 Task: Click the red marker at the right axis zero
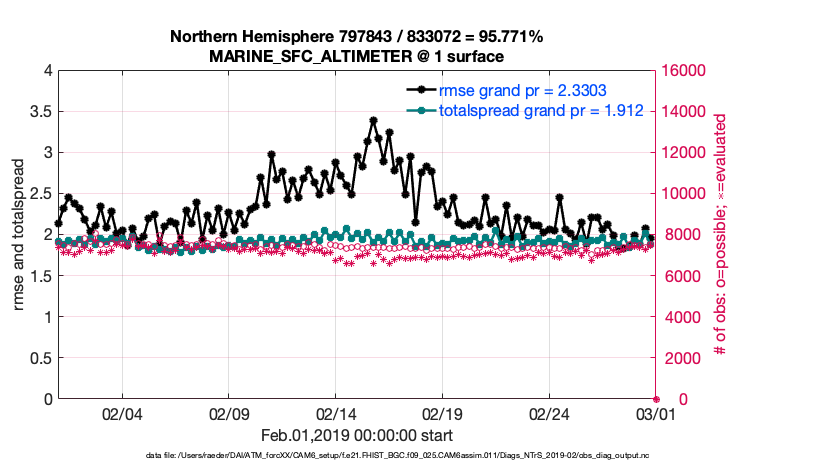[656, 399]
